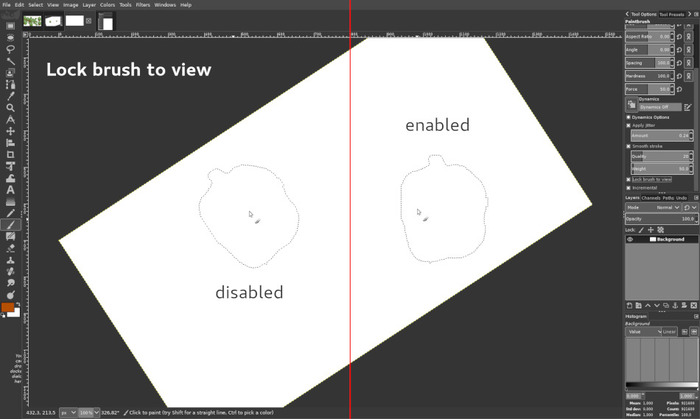Image resolution: width=700 pixels, height=419 pixels.
Task: Toggle Smooth stroke checkbox
Action: [629, 146]
